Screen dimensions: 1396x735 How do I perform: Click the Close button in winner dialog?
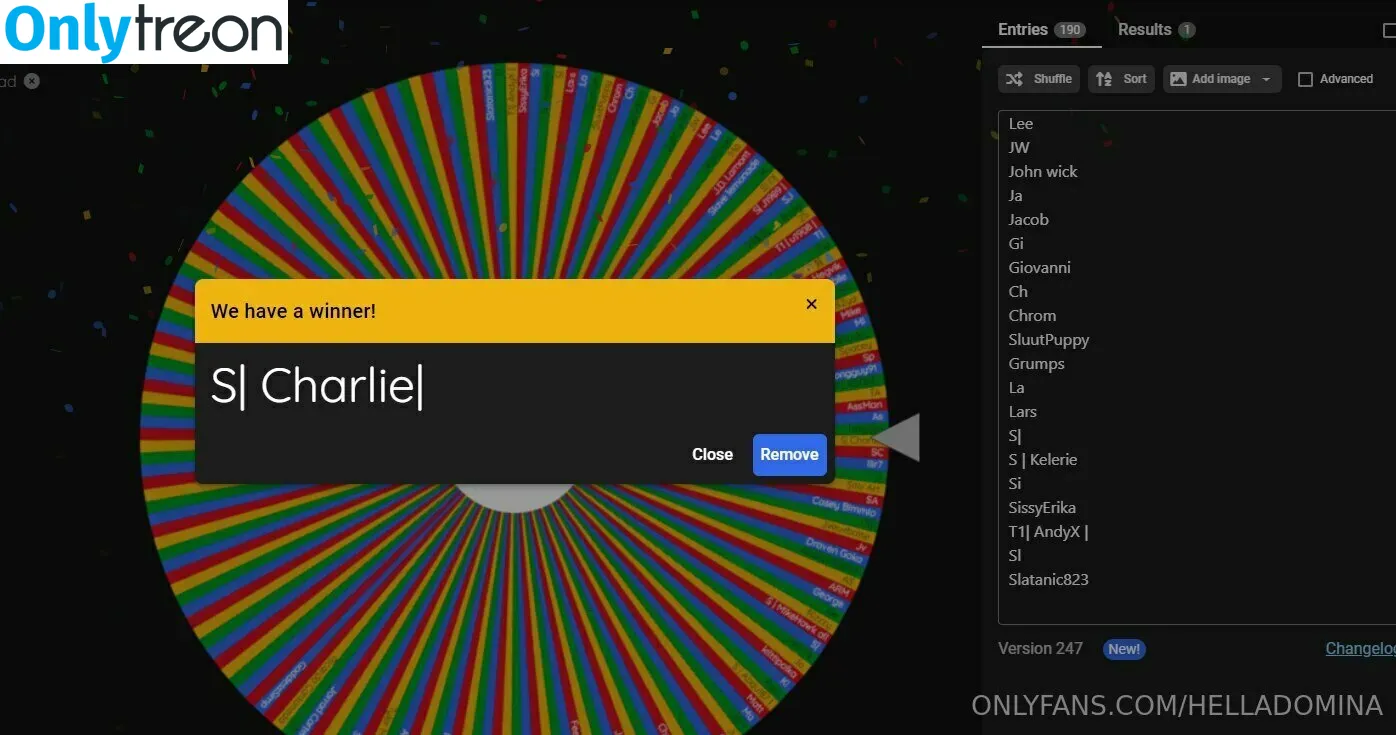click(712, 454)
